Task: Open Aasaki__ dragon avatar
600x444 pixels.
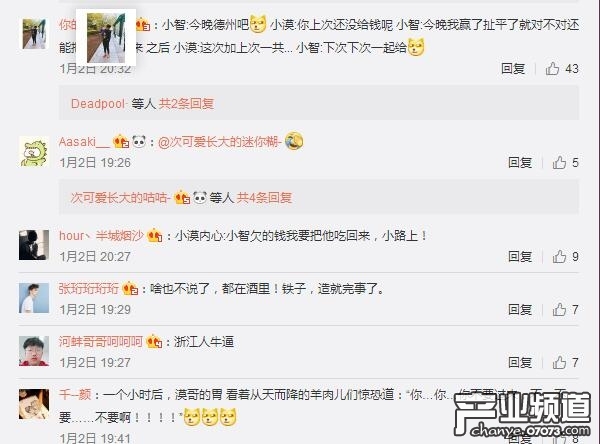Action: [34, 152]
